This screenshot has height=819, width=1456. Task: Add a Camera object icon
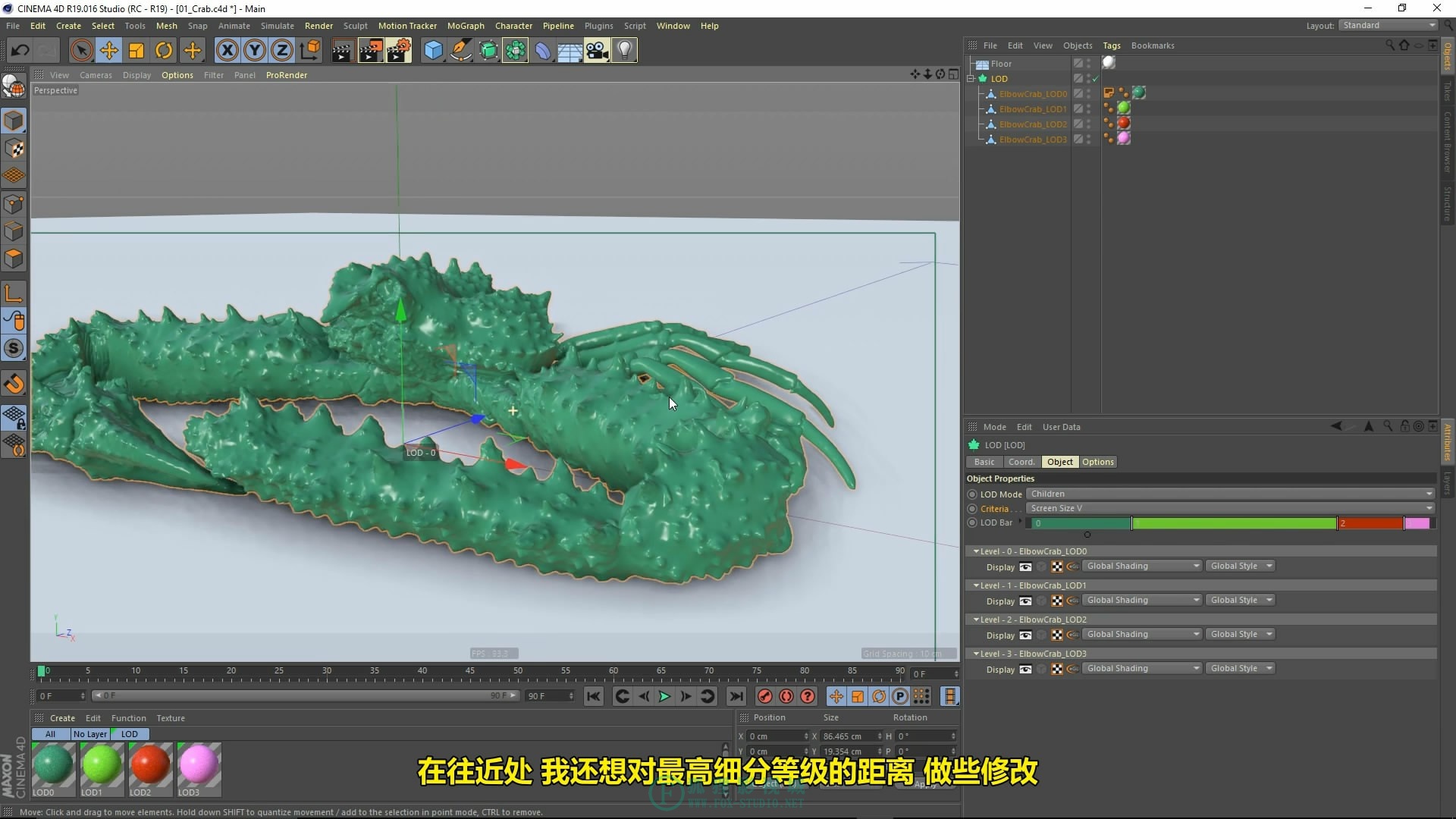[598, 51]
